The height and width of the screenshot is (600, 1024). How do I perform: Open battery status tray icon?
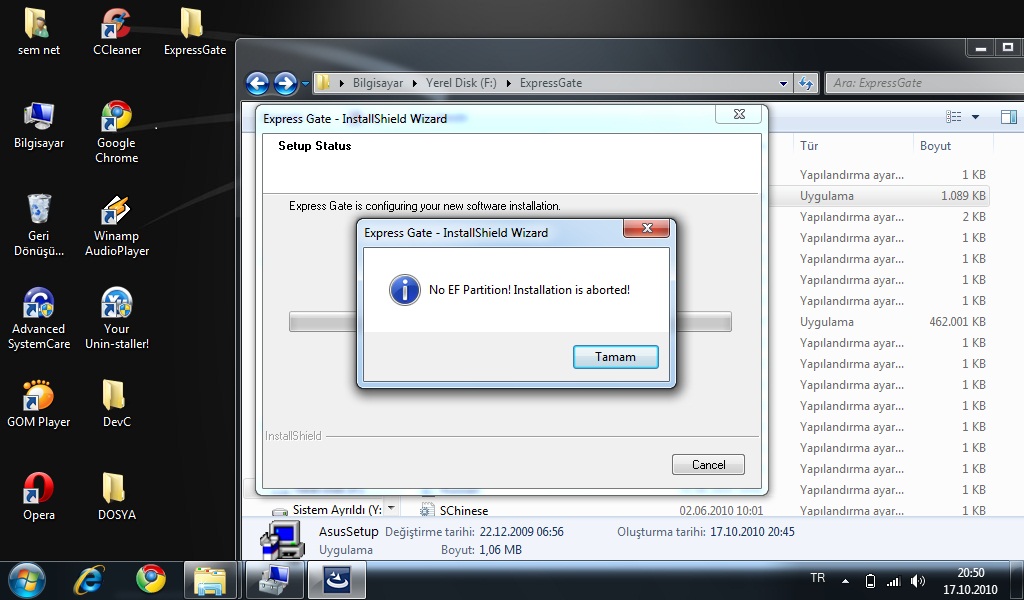[870, 580]
